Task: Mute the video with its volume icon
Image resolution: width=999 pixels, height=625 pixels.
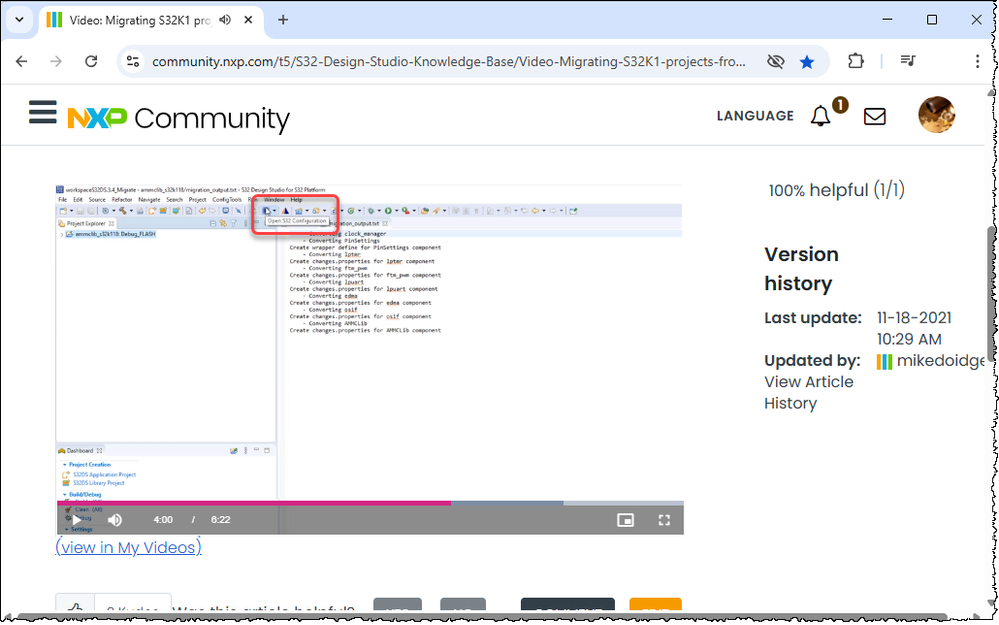Action: [115, 520]
